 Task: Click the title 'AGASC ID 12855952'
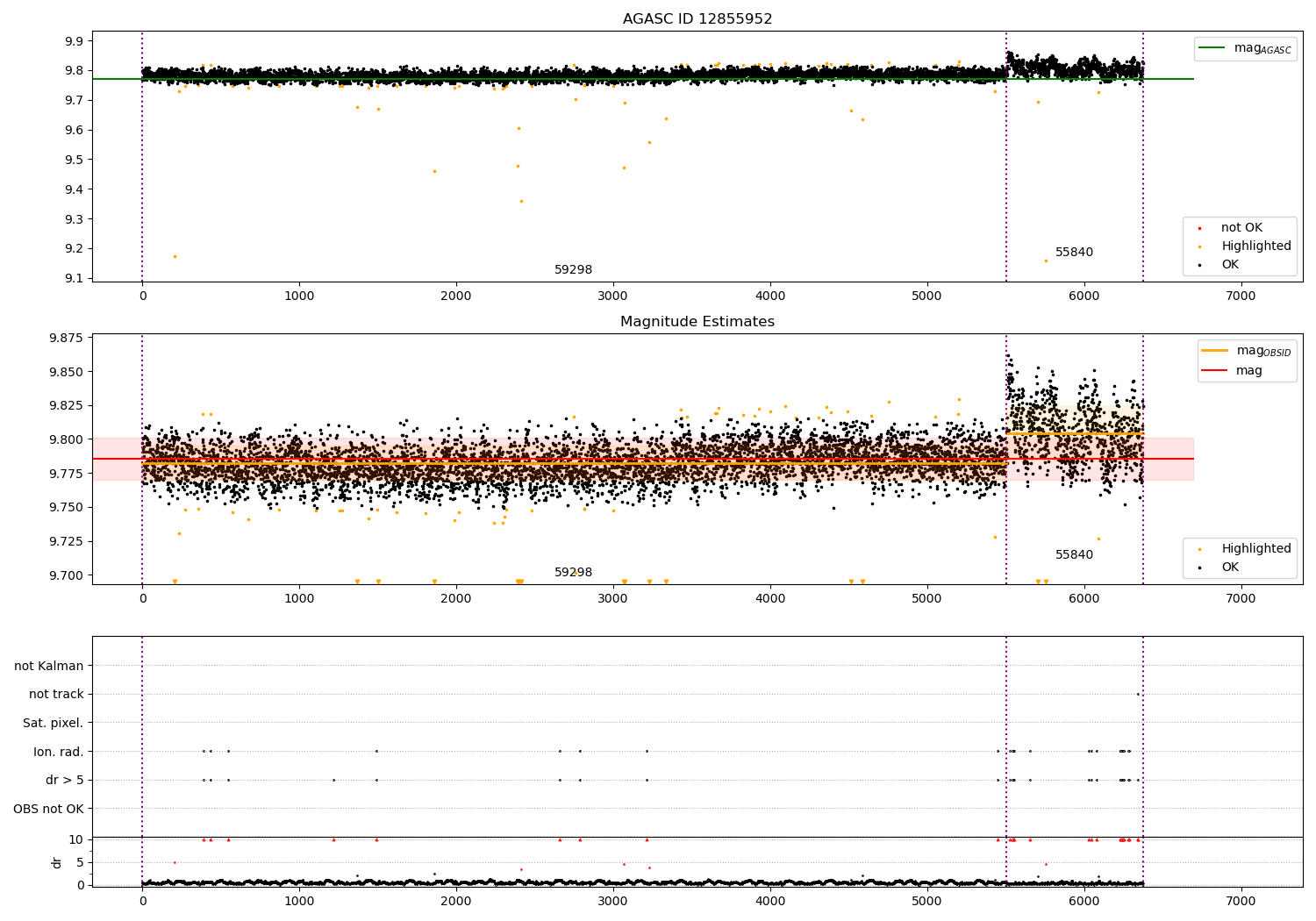tap(697, 19)
